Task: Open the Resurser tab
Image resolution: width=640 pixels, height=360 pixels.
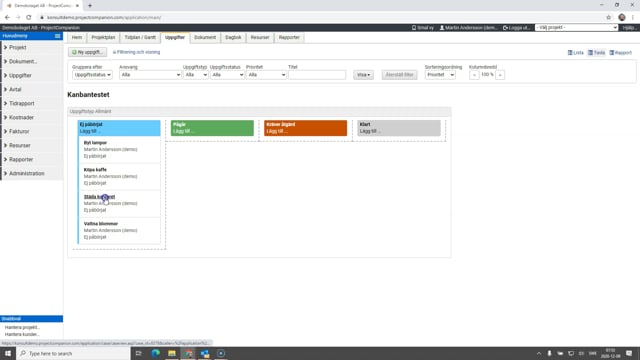Action: coord(260,38)
